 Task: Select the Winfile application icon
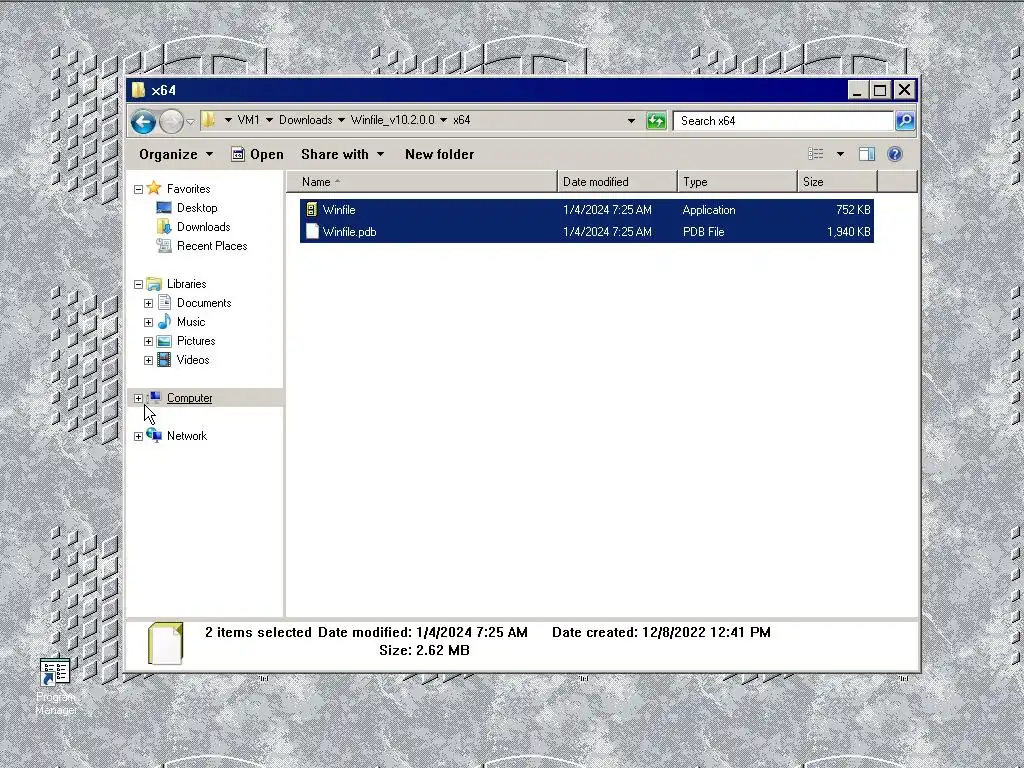click(312, 210)
